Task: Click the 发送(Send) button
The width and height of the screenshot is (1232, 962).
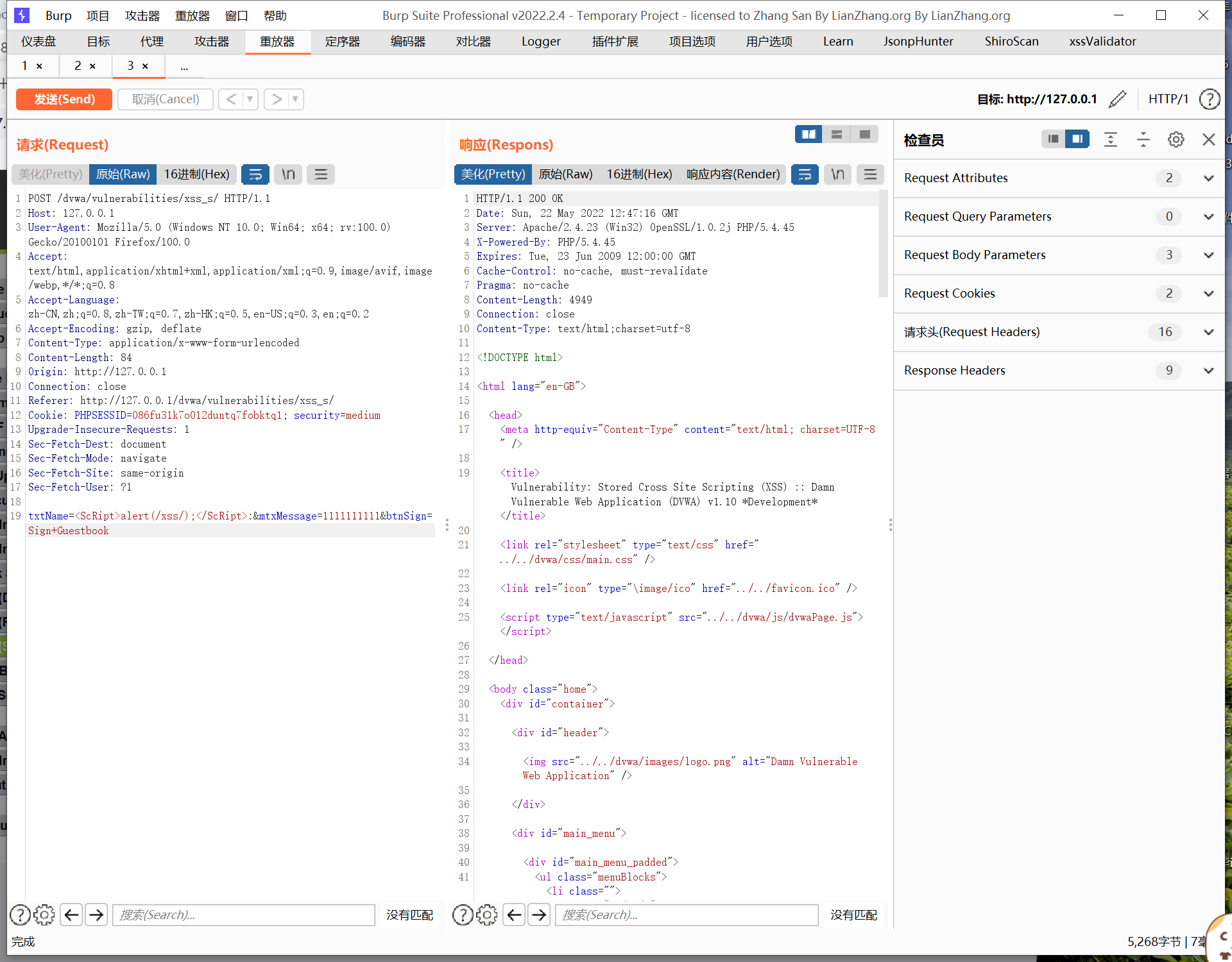Action: [x=64, y=98]
